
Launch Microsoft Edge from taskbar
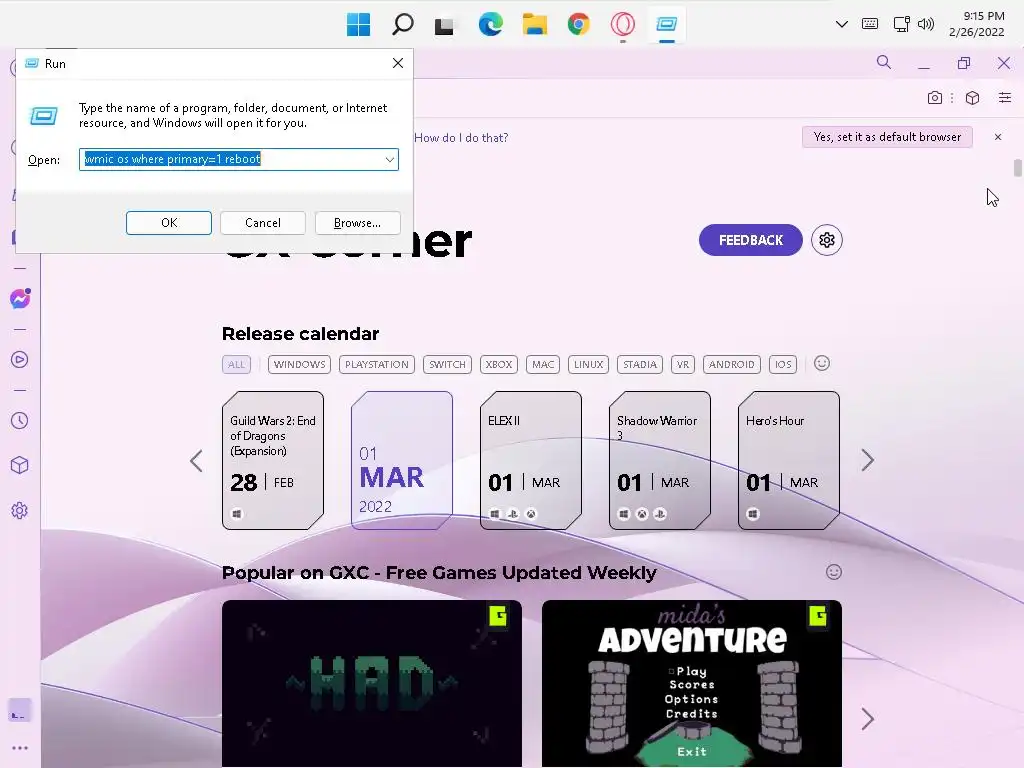point(490,25)
